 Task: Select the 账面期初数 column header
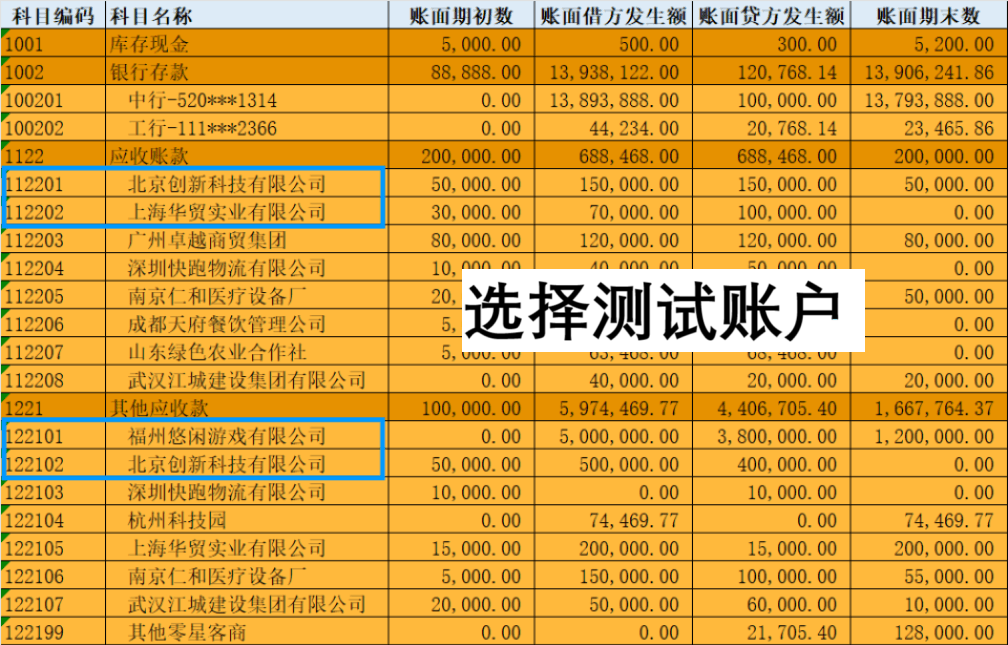(x=462, y=15)
